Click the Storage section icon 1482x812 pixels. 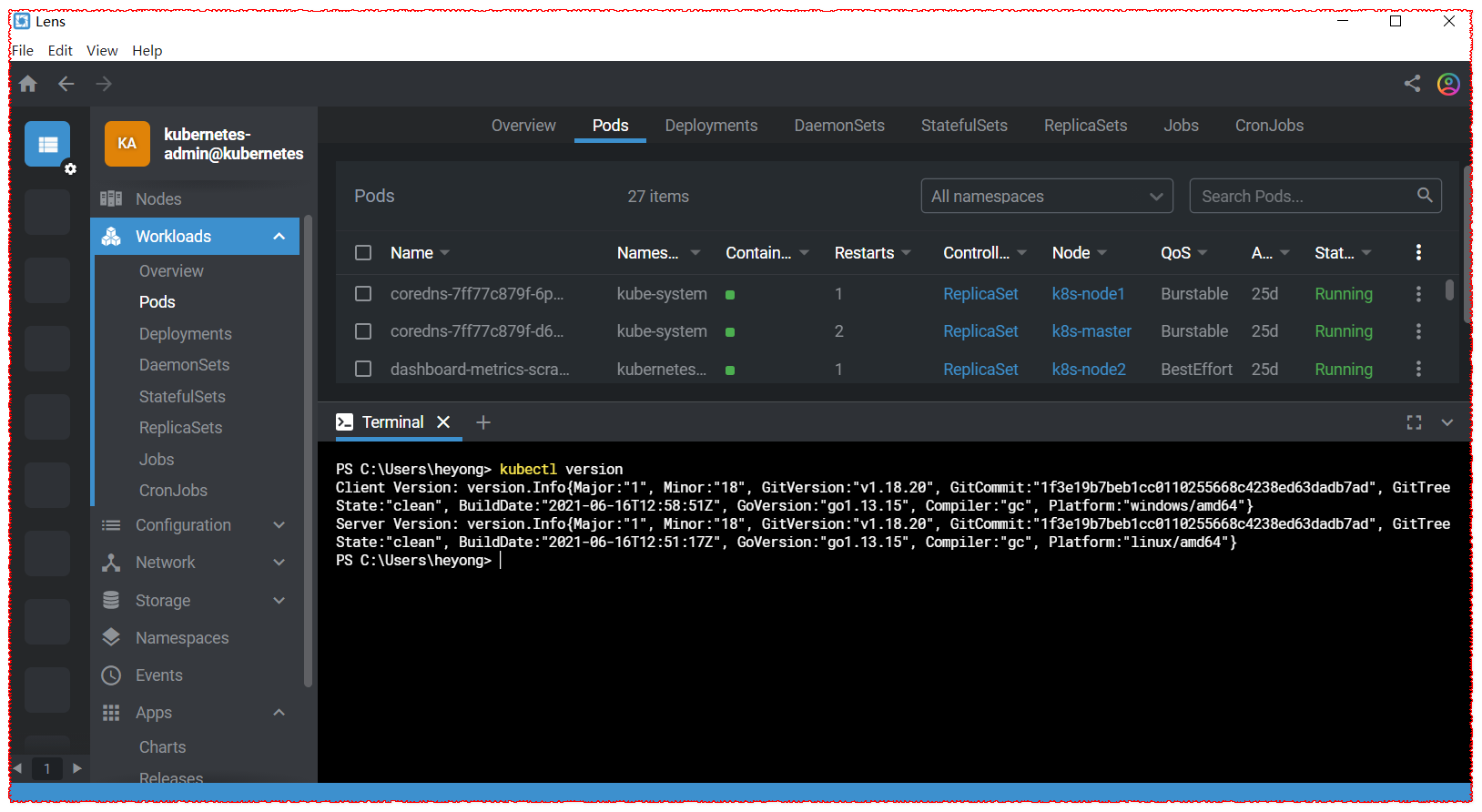click(111, 601)
